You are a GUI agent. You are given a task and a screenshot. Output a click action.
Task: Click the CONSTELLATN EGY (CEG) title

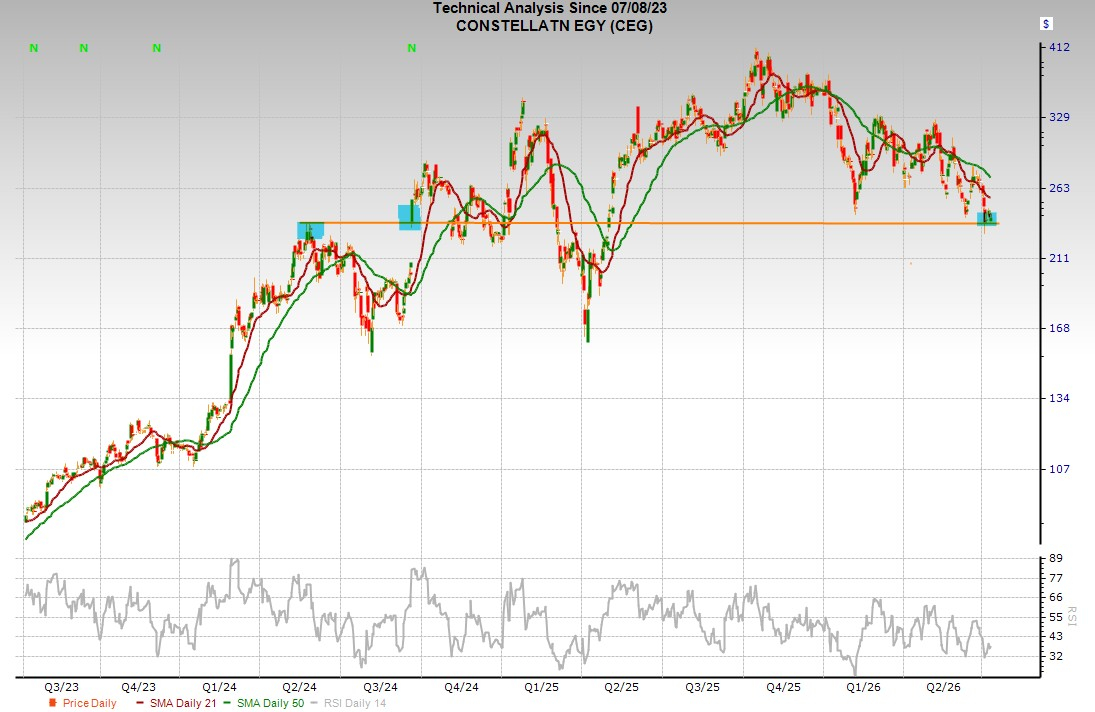tap(554, 26)
